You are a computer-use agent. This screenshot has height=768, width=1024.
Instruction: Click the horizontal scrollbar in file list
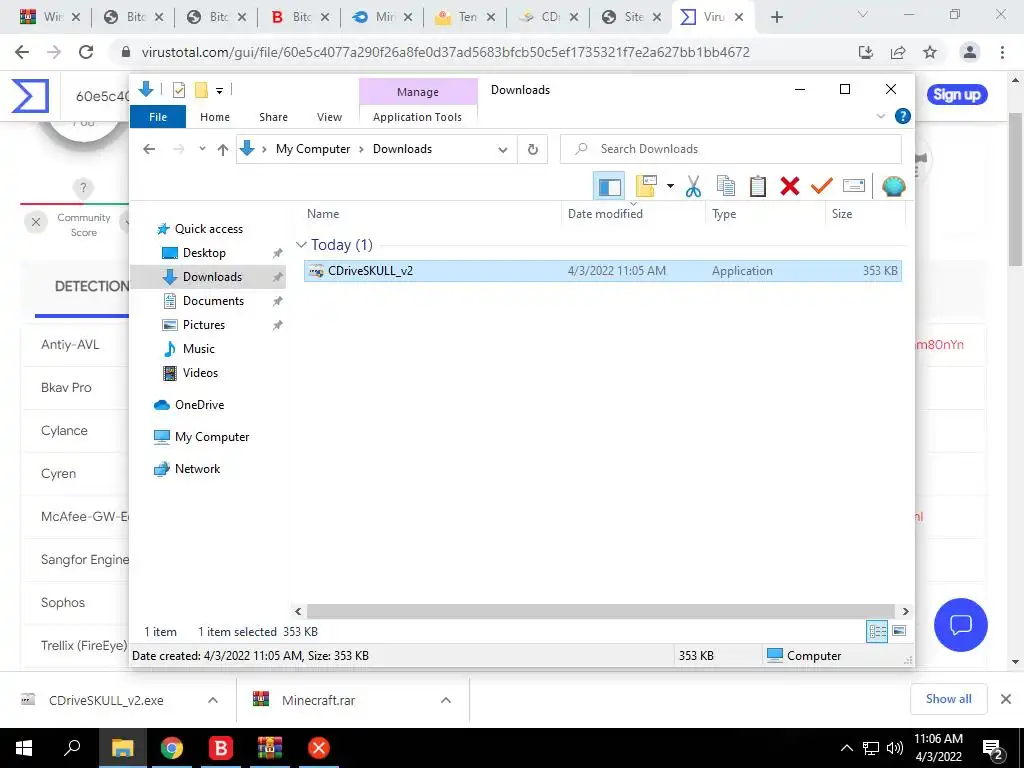pyautogui.click(x=601, y=611)
